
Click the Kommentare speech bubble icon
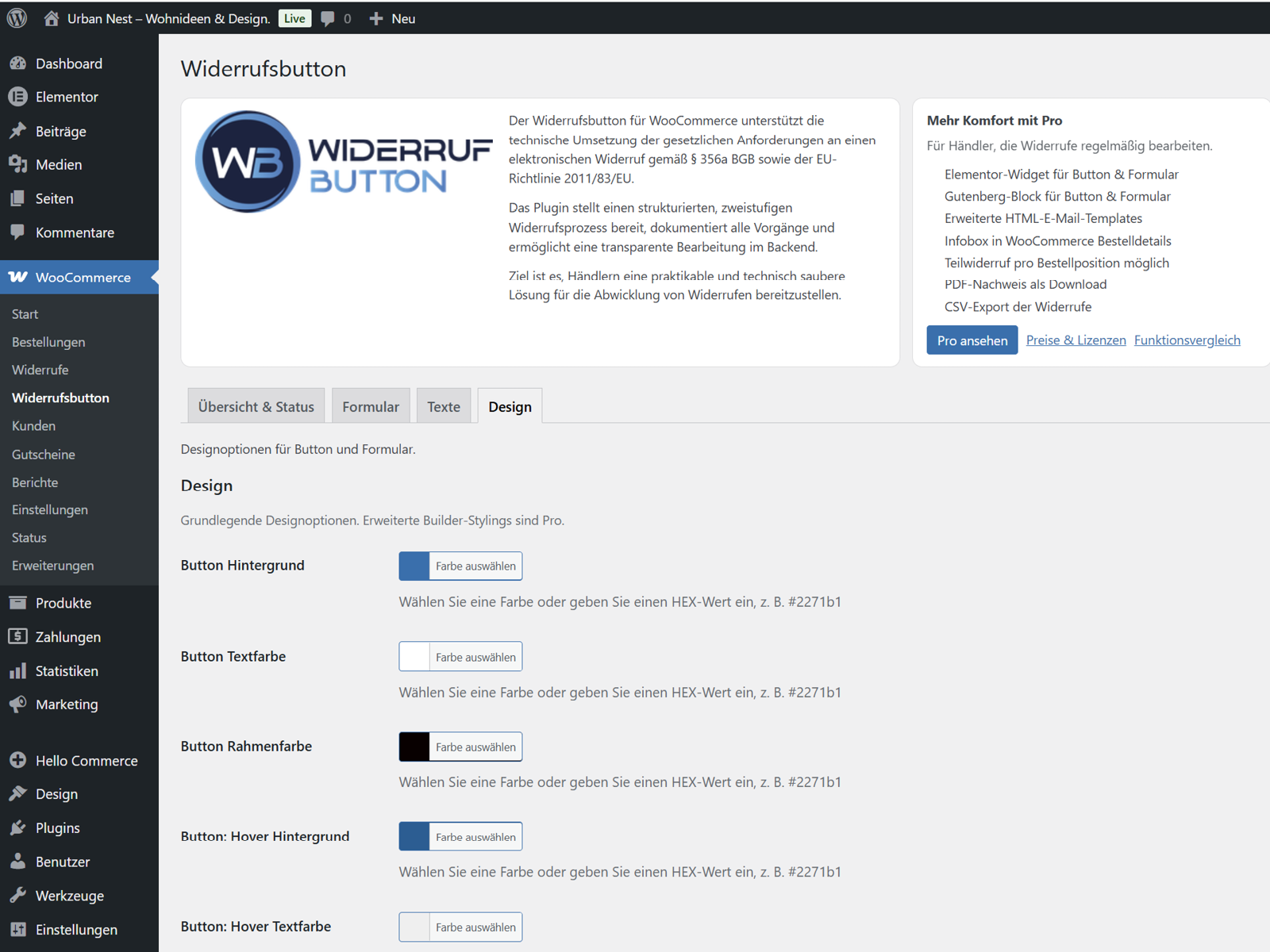pyautogui.click(x=17, y=232)
